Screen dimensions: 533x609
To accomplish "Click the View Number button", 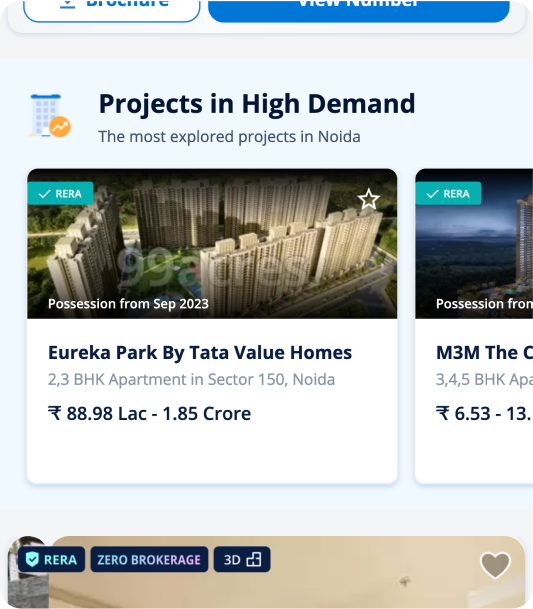I will pyautogui.click(x=359, y=11).
